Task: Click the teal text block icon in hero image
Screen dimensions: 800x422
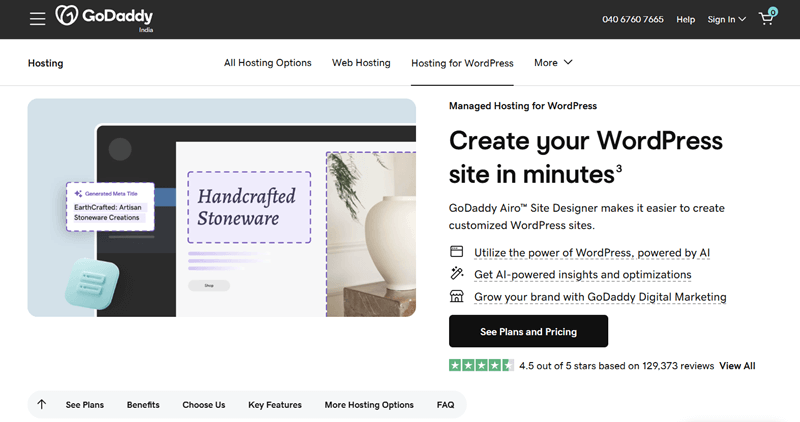Action: (92, 284)
